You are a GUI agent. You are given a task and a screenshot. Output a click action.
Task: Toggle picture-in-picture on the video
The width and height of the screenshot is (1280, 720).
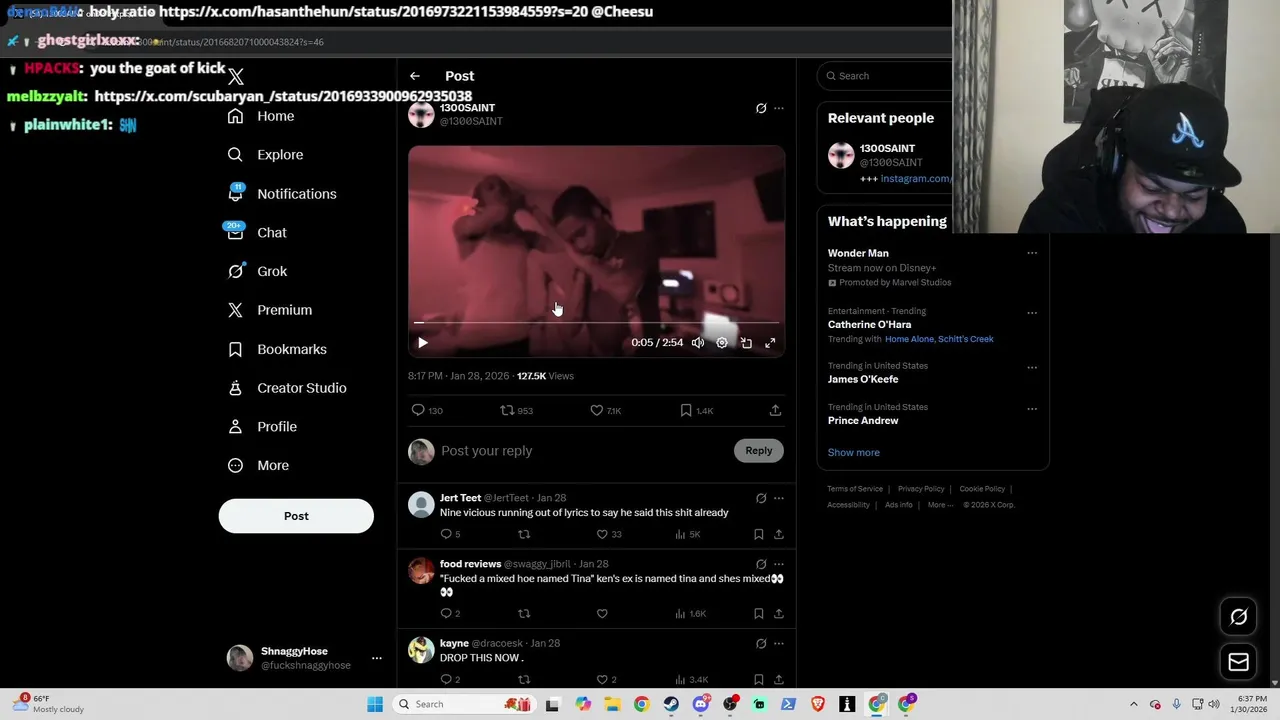point(746,343)
